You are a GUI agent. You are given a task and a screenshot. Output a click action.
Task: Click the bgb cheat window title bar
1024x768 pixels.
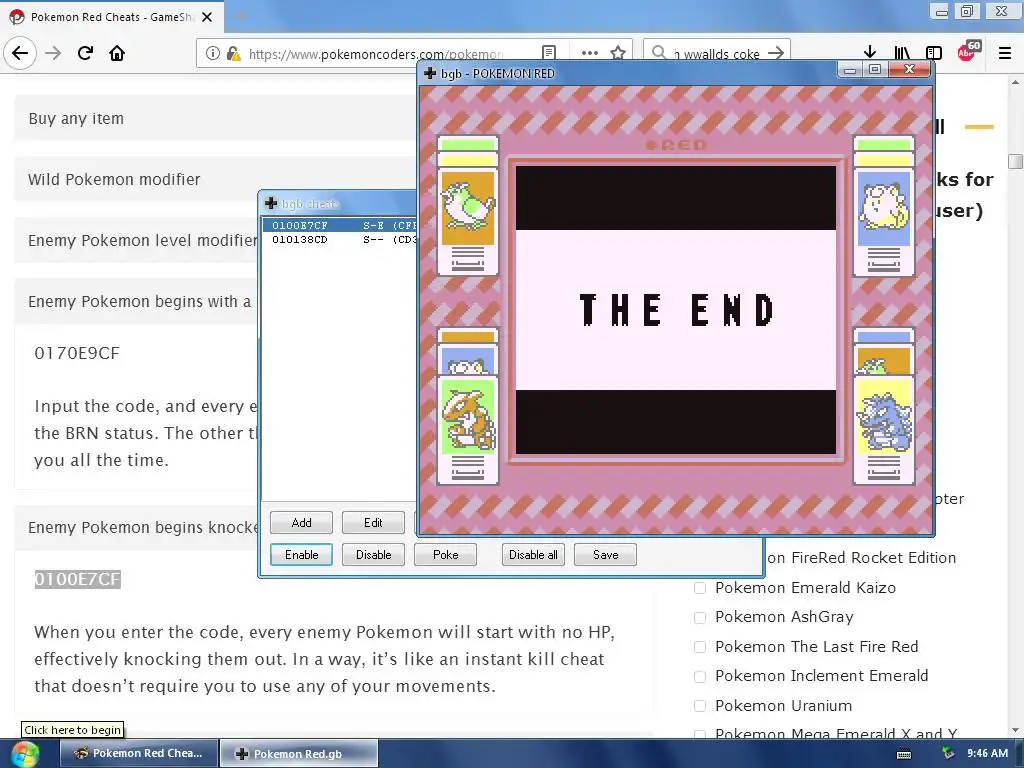(338, 204)
